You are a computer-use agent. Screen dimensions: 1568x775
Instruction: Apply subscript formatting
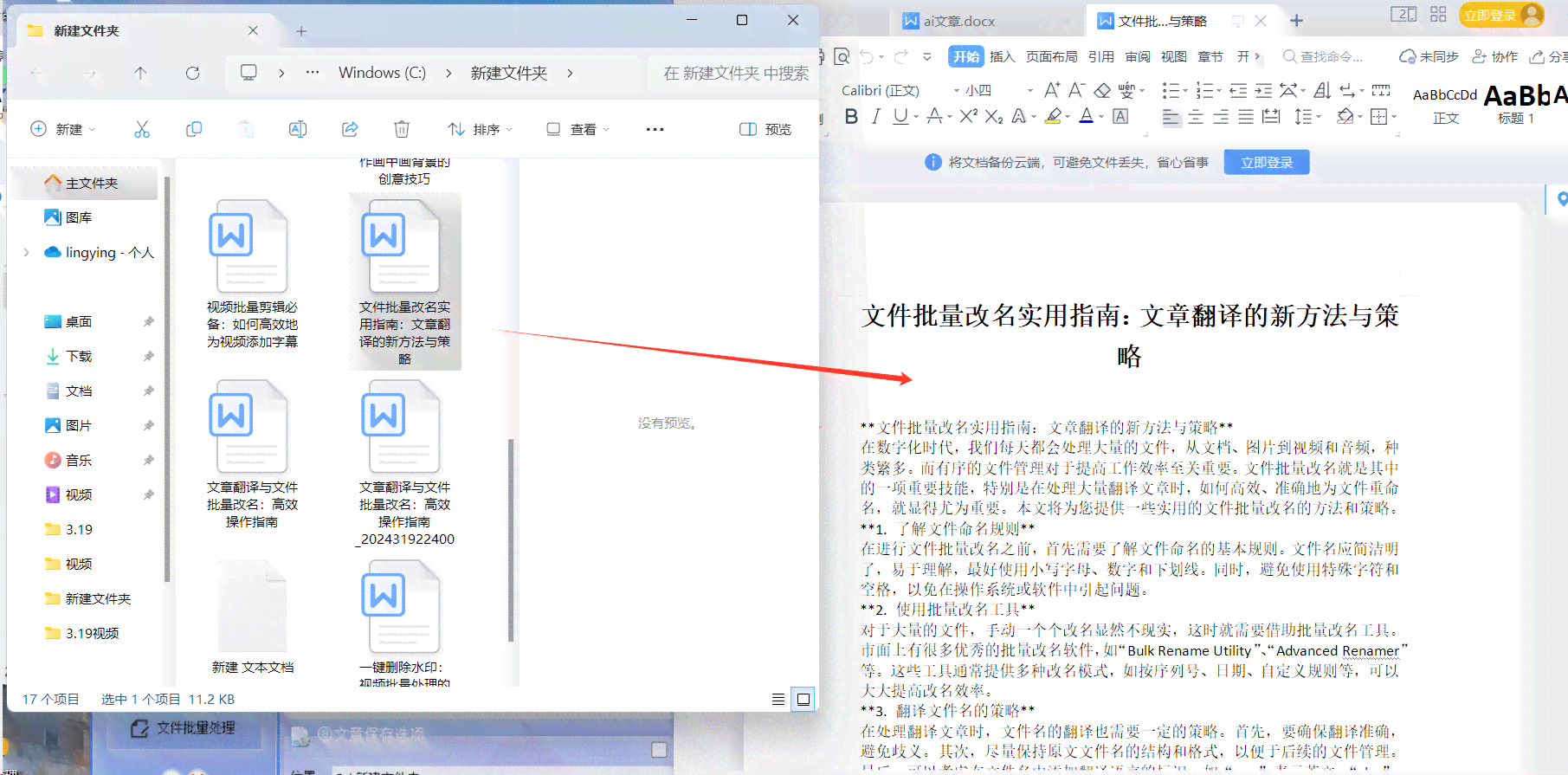(x=994, y=116)
